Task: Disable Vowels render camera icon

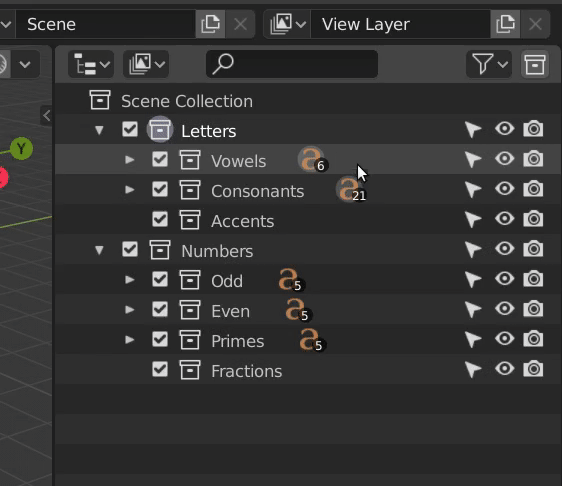Action: pos(533,159)
